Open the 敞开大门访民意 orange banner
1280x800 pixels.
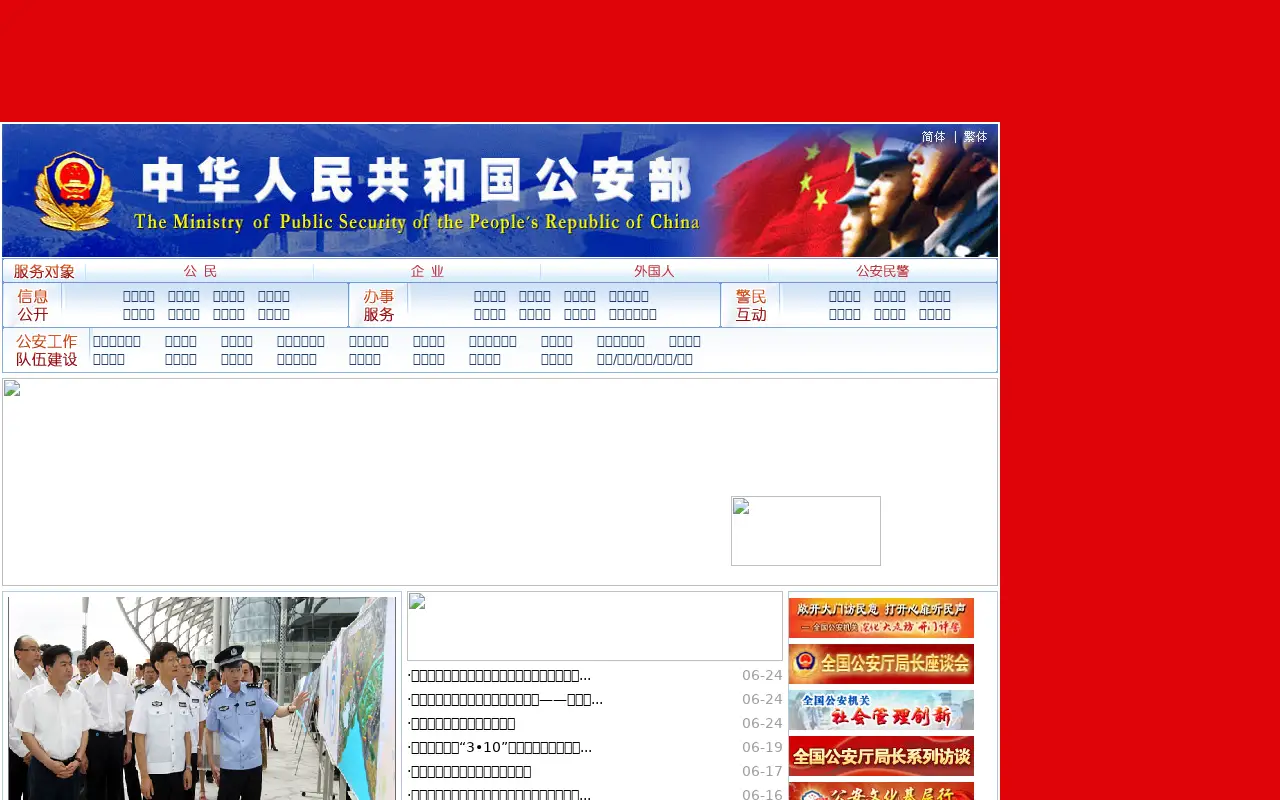coord(881,618)
